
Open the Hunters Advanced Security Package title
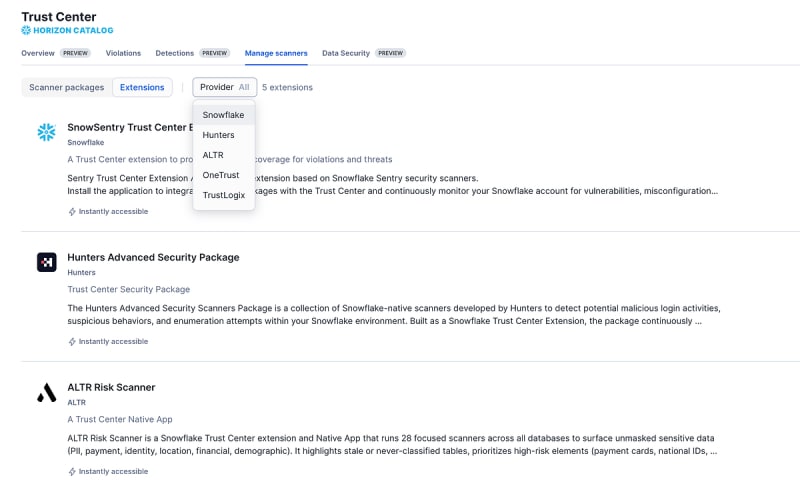pyautogui.click(x=153, y=257)
